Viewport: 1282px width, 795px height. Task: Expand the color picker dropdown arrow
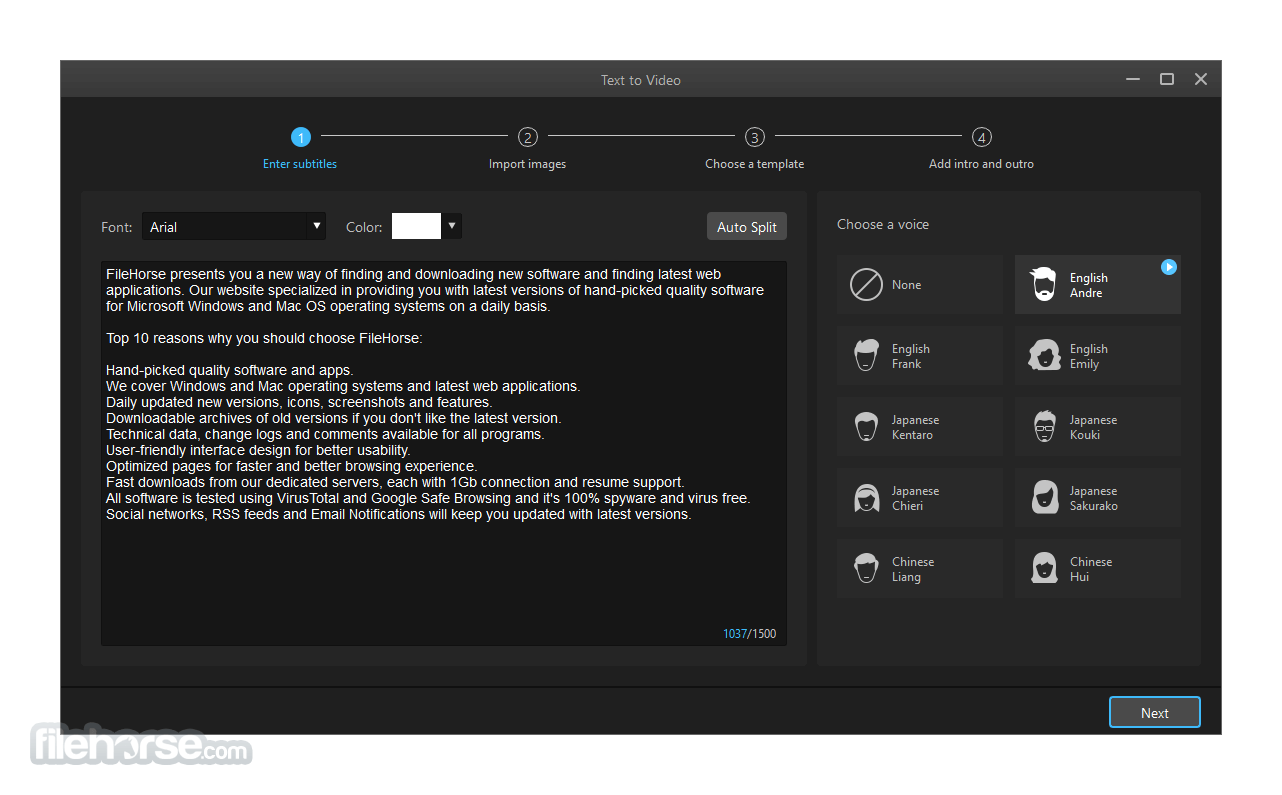click(x=452, y=227)
